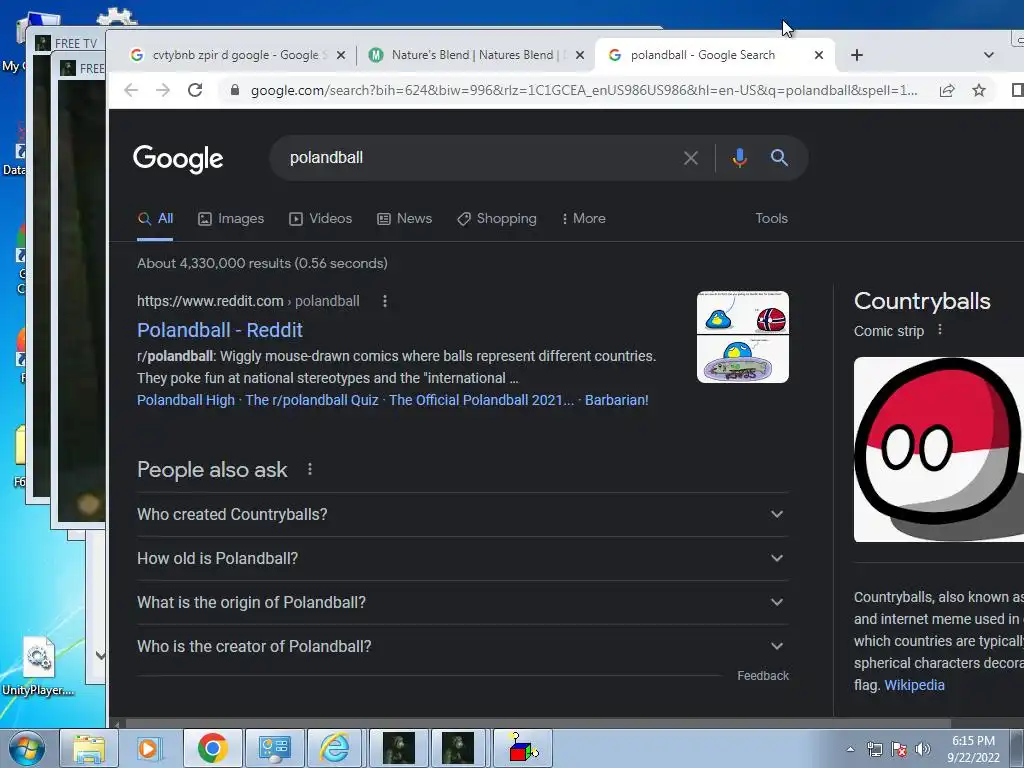Switch to Videos results tab

pos(321,219)
